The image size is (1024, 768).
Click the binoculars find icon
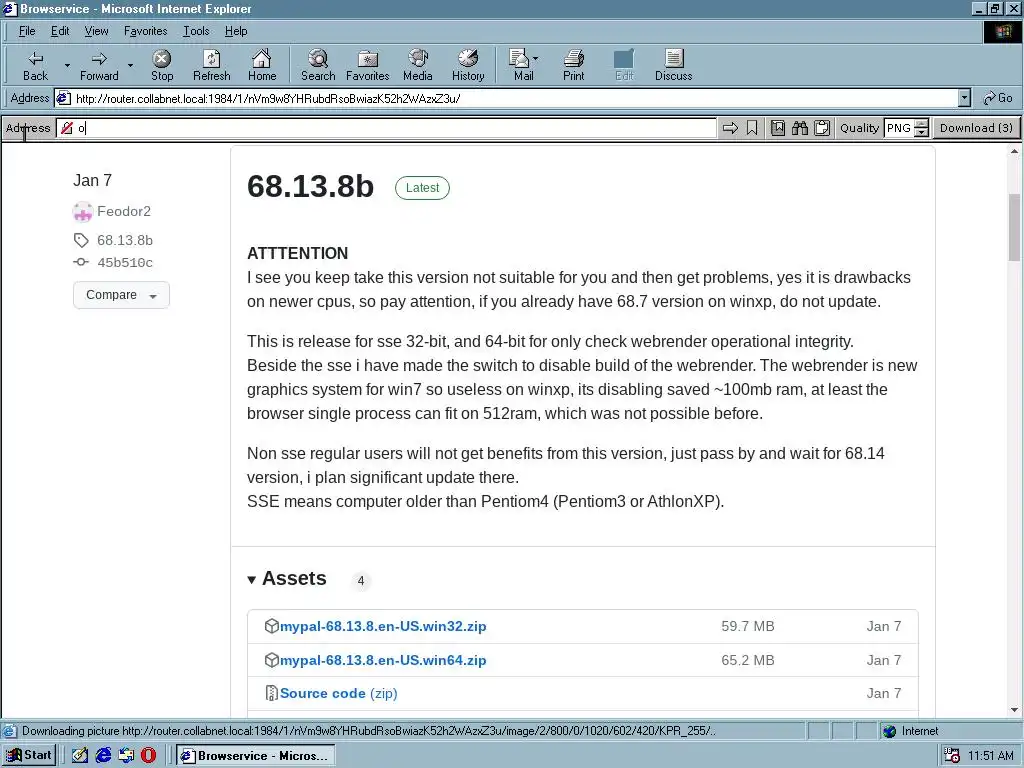pos(800,128)
